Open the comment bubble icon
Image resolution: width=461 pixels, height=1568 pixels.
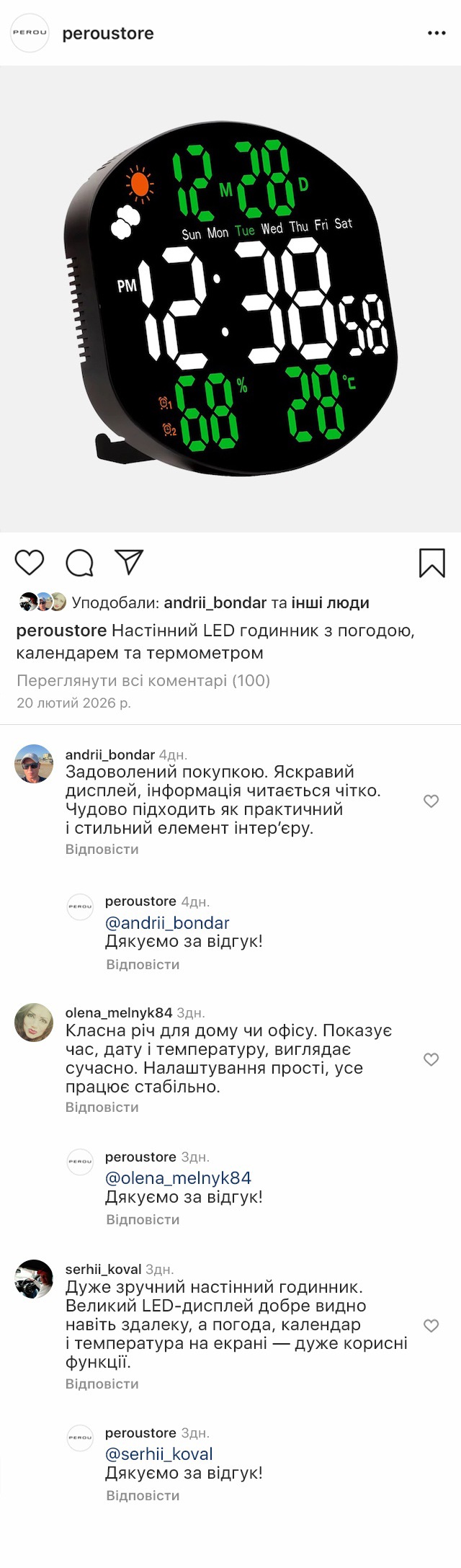(x=80, y=563)
